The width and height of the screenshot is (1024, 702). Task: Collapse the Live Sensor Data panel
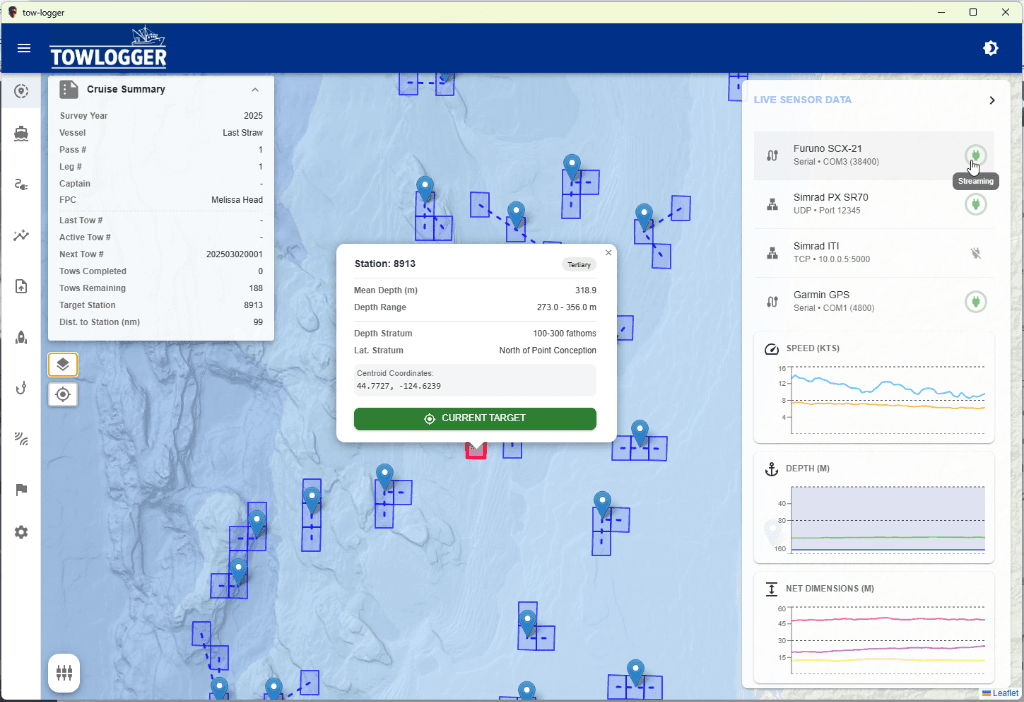click(x=992, y=100)
